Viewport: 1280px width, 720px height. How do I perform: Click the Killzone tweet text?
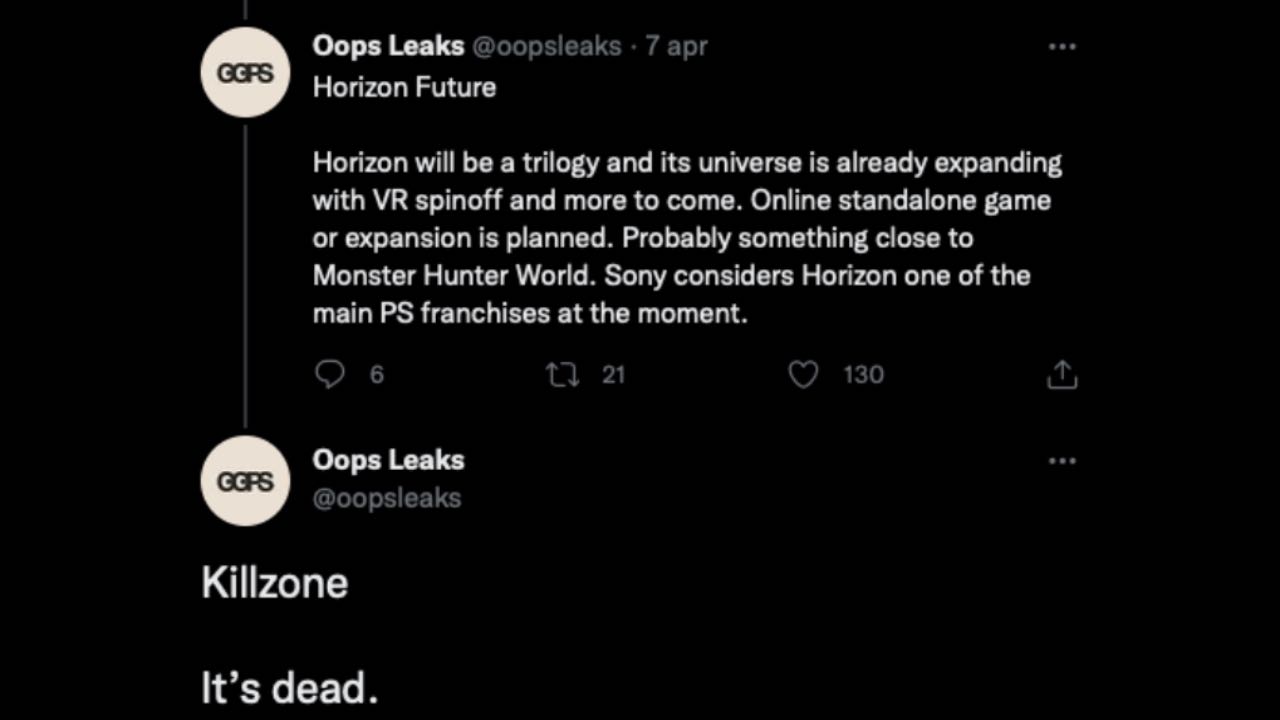[x=275, y=583]
